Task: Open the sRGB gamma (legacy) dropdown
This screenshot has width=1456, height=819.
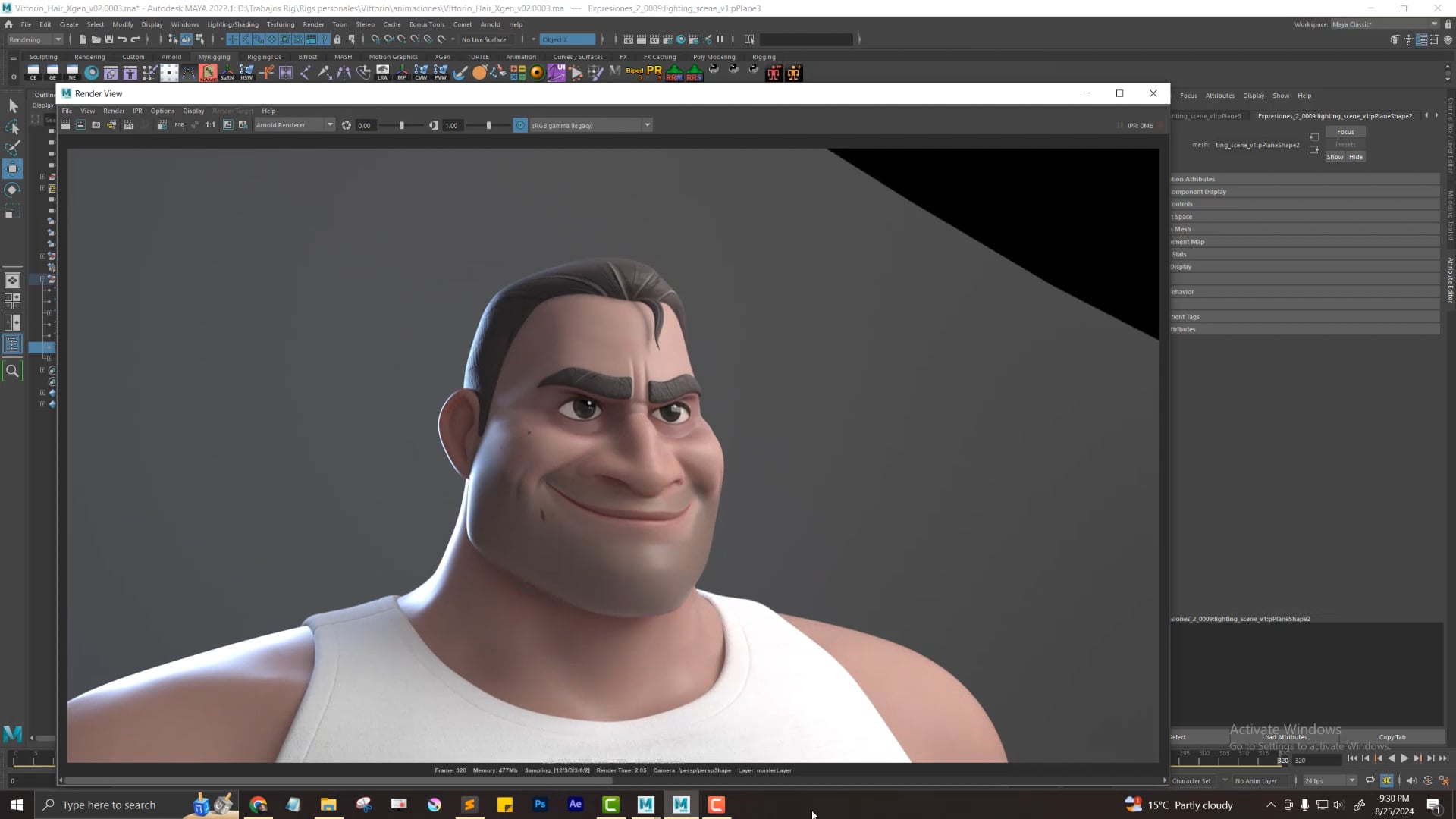Action: pos(647,125)
